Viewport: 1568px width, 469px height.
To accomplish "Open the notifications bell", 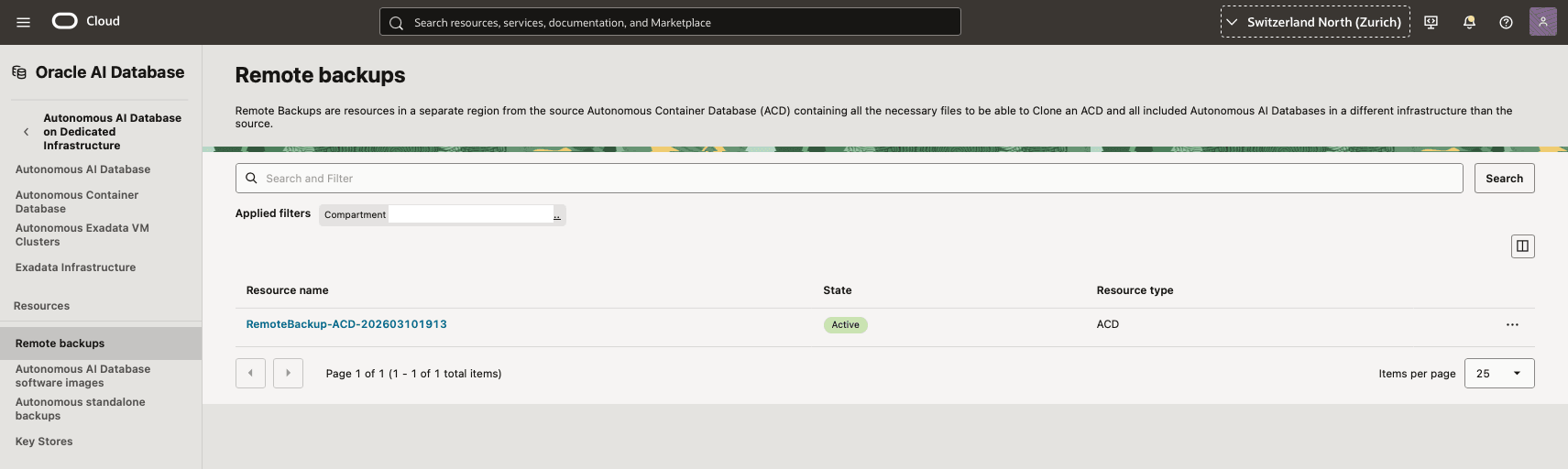I will coord(1469,22).
